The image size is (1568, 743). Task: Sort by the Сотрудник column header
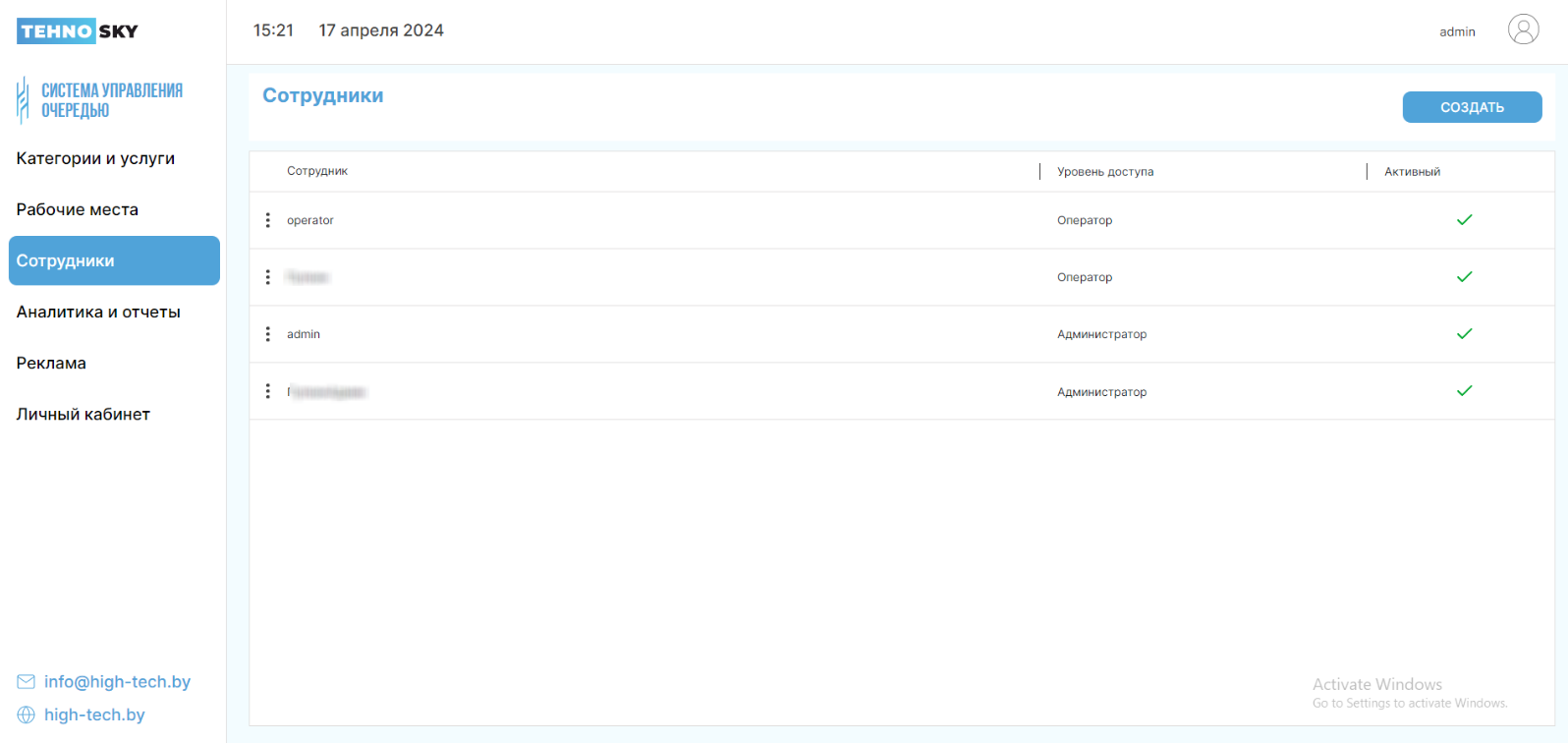pos(317,171)
